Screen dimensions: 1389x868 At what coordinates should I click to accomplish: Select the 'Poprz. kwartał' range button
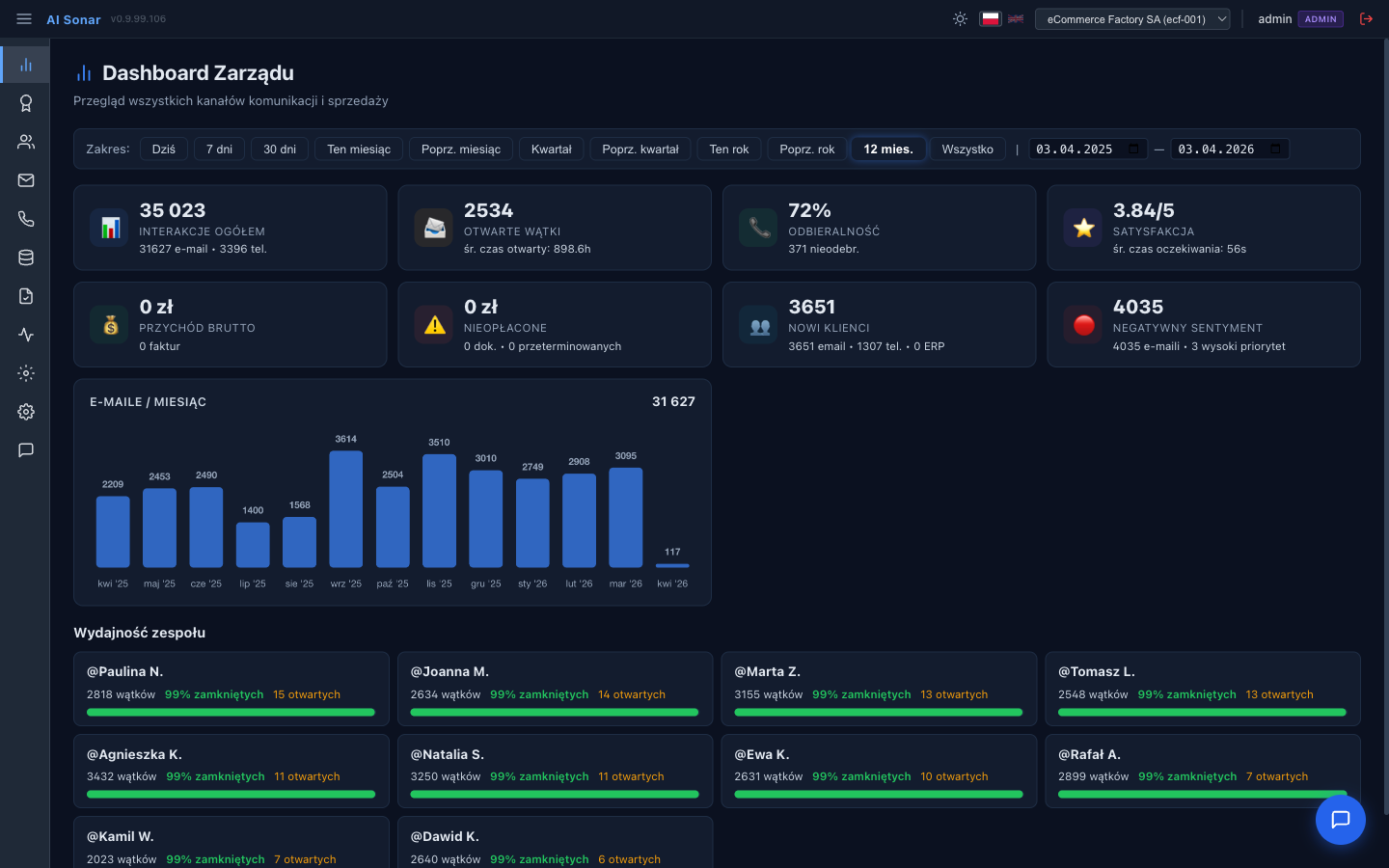pos(640,149)
